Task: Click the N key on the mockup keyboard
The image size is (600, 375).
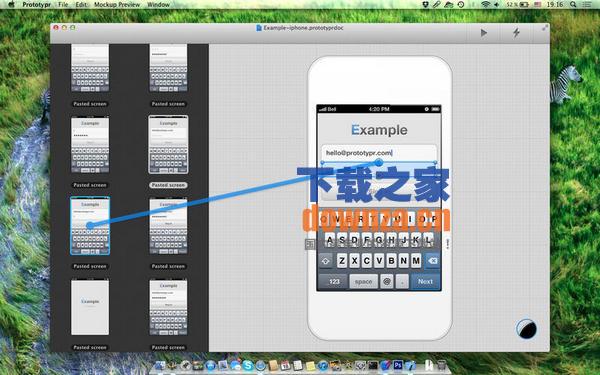Action: pos(404,261)
